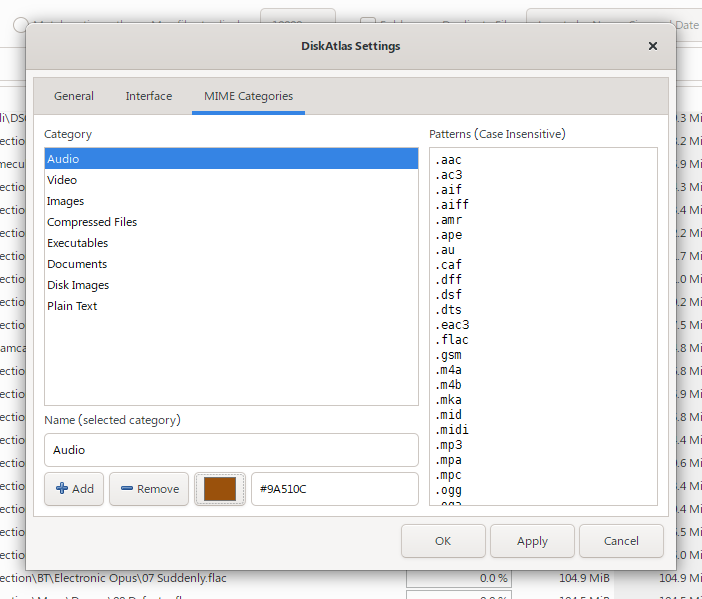The image size is (702, 599).
Task: Add a new category
Action: tap(74, 488)
